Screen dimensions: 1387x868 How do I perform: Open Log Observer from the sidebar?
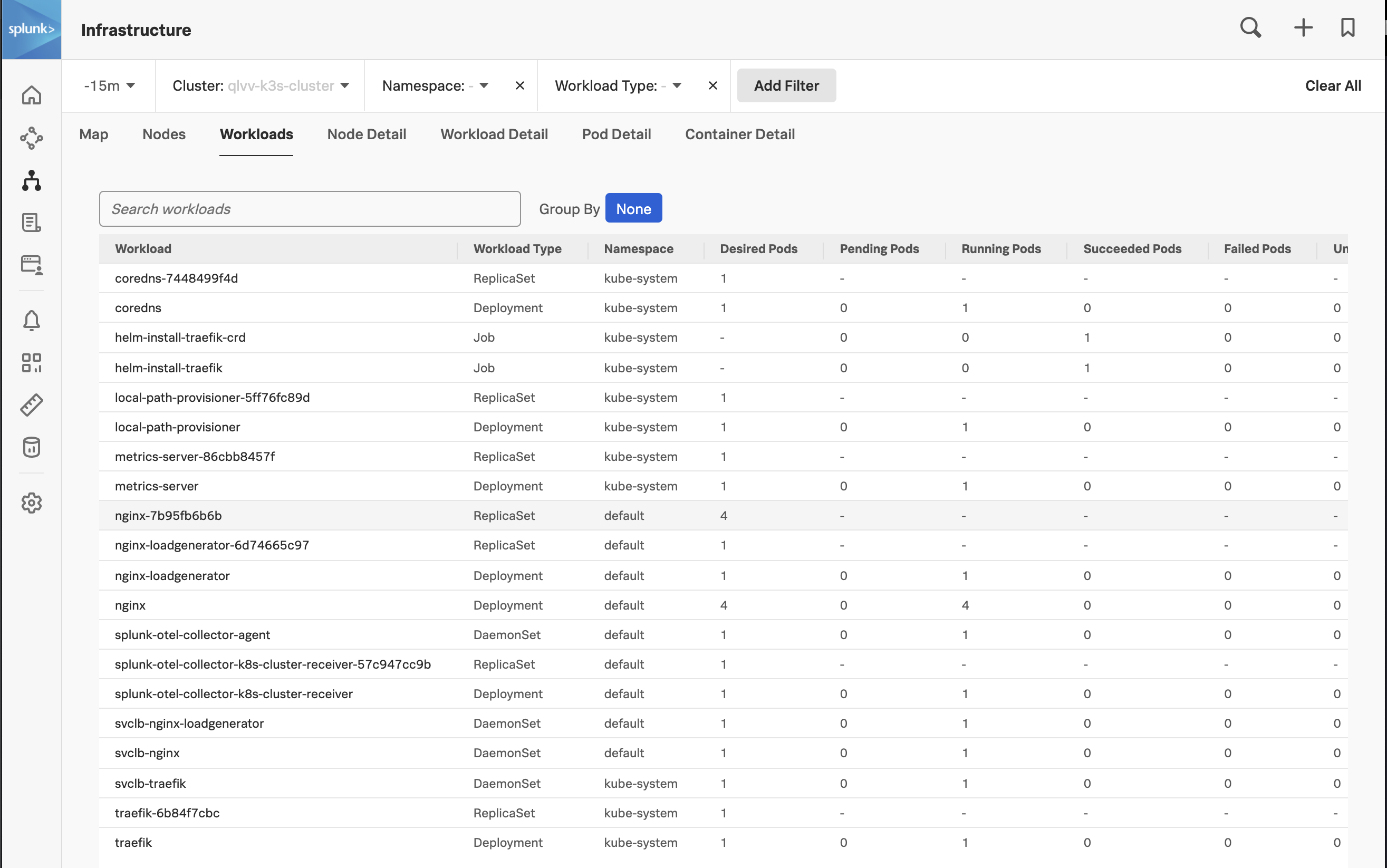[32, 223]
